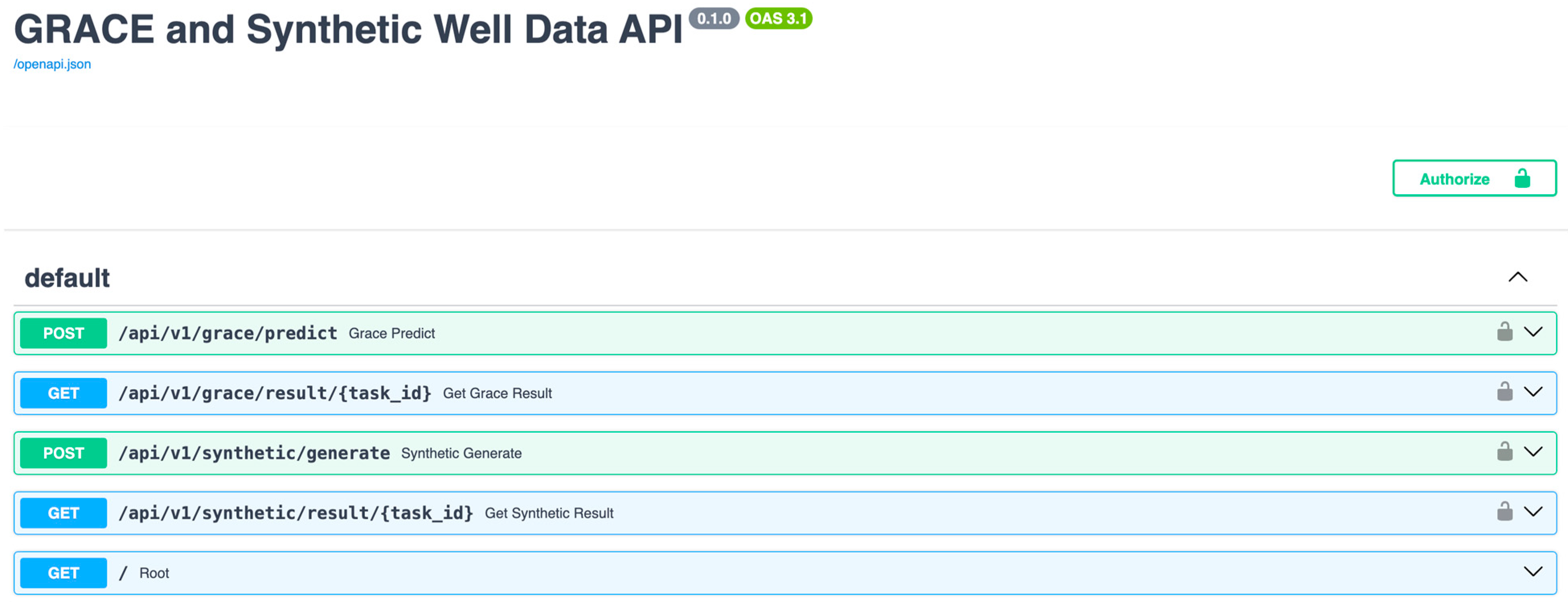Click the default section heading
Viewport: 1568px width, 610px height.
(x=67, y=278)
